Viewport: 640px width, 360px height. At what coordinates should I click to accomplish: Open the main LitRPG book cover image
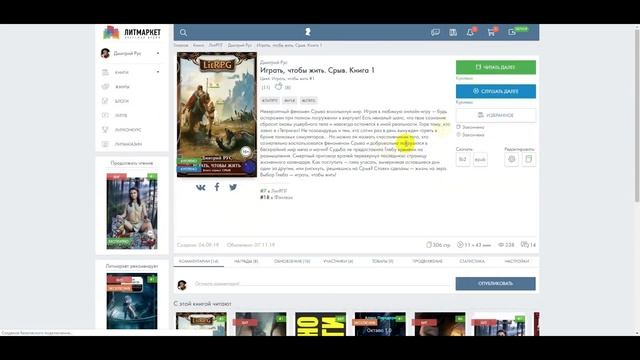coord(217,115)
